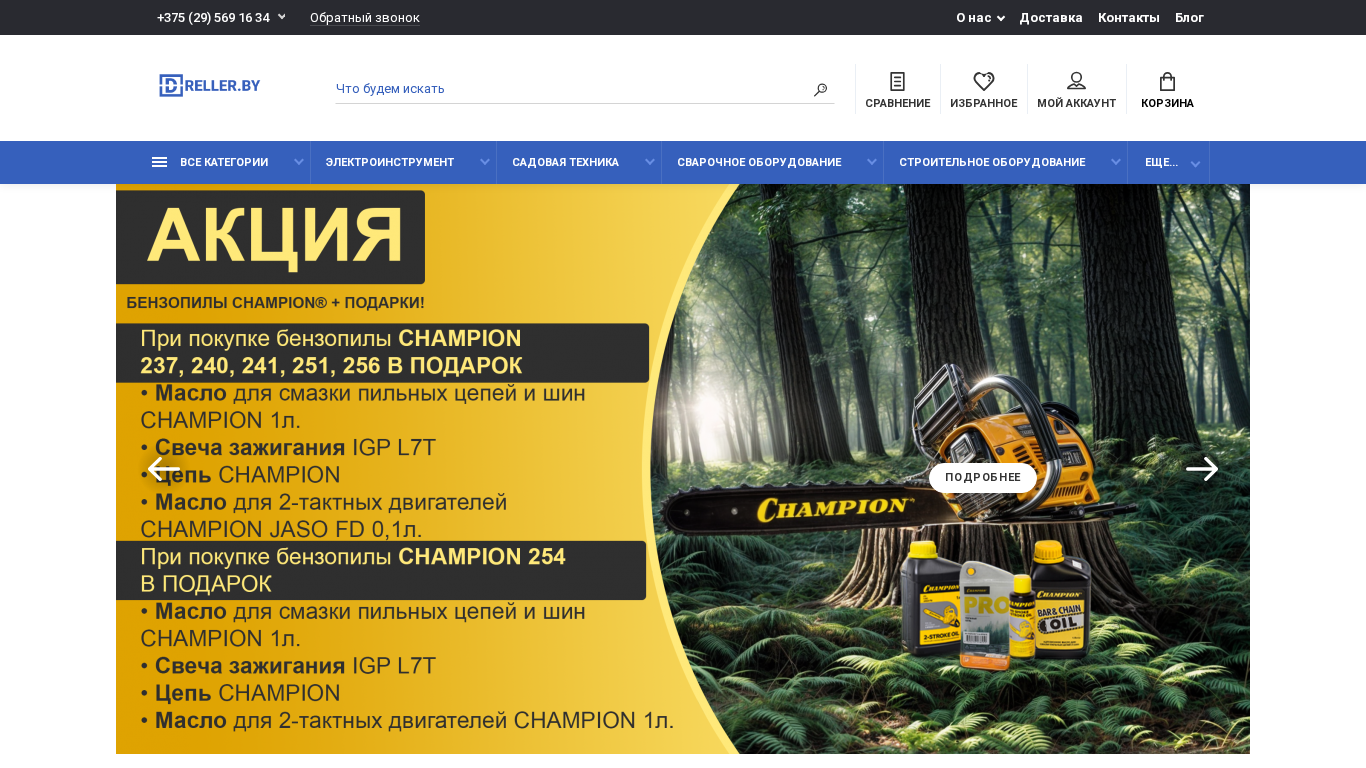Open the Строительное оборудование menu item
The width and height of the screenshot is (1366, 768).
point(992,162)
